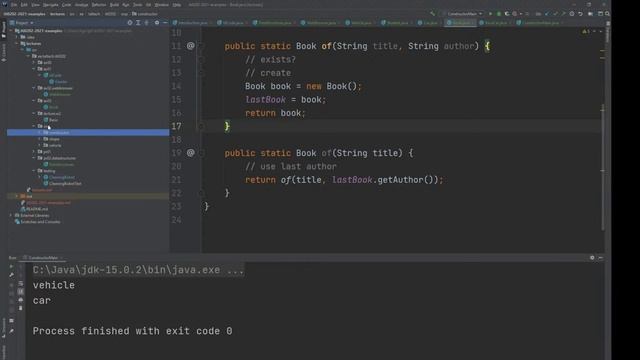Click the Project panel settings gear
The image size is (640, 360).
point(157,23)
